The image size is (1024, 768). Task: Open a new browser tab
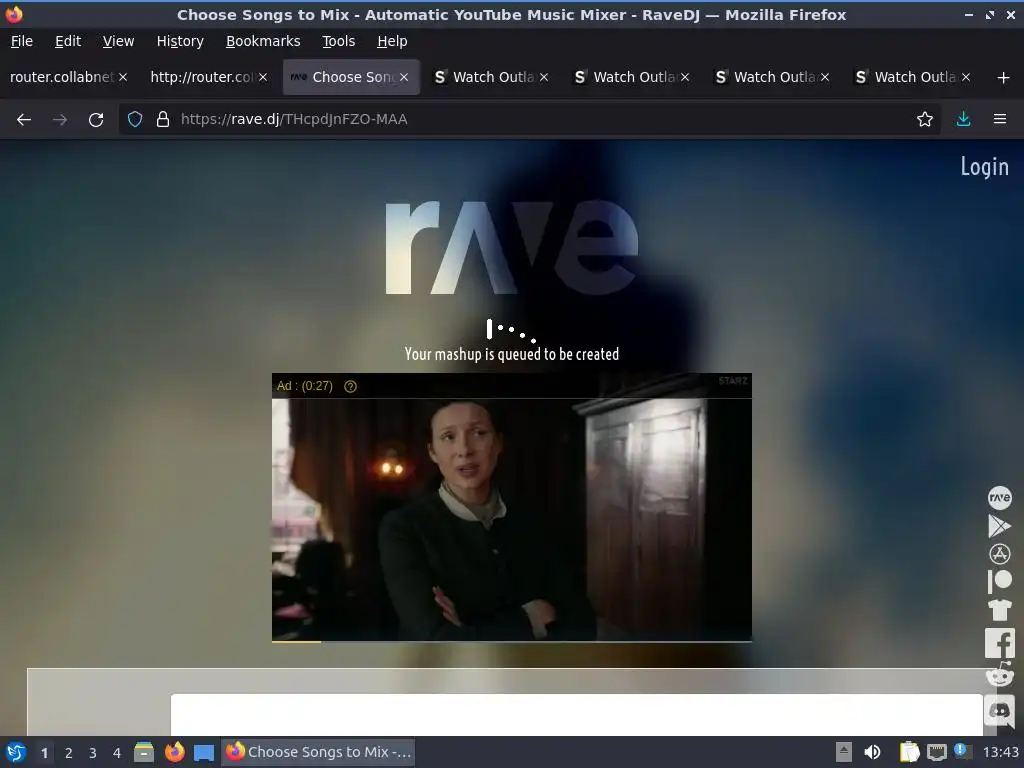[x=1003, y=78]
